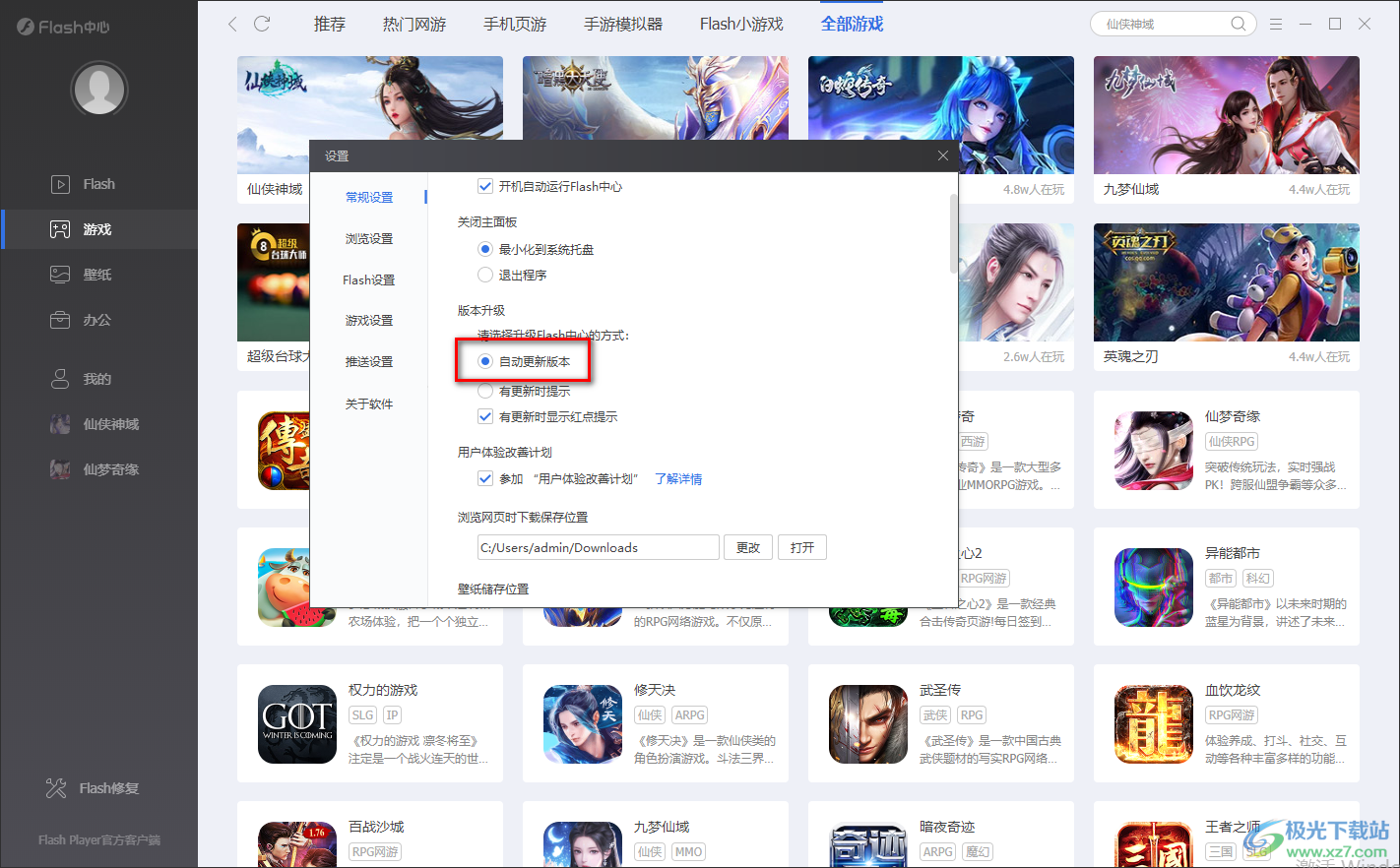Open the hamburger main menu
Screen dimensions: 1400x868
[x=1276, y=24]
